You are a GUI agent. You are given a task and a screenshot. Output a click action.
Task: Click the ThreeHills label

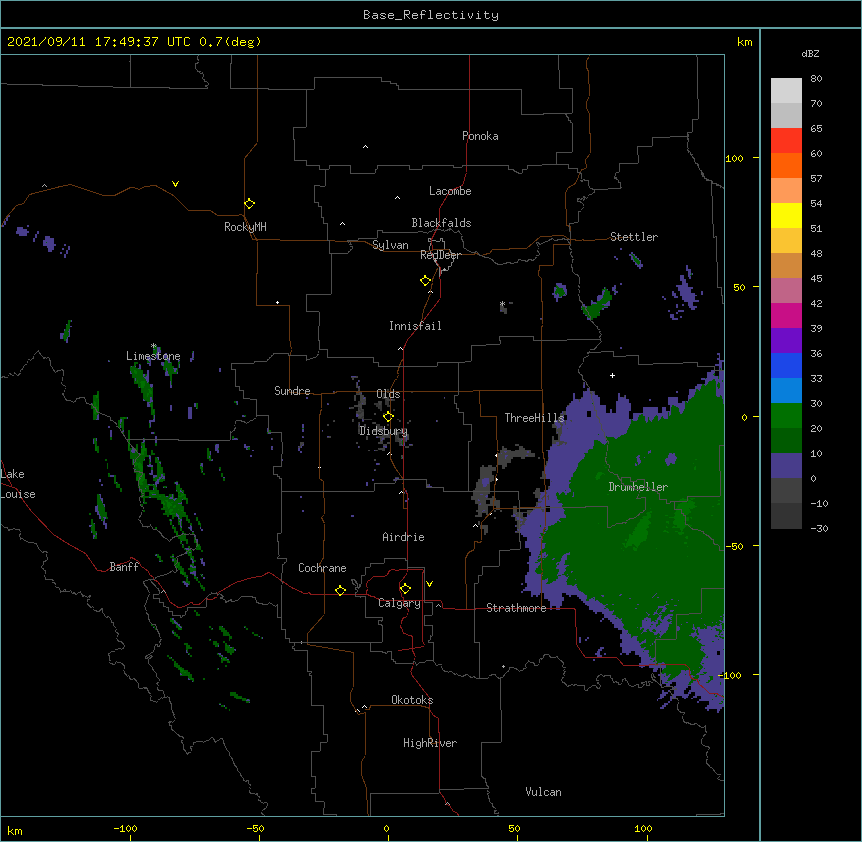pos(534,418)
